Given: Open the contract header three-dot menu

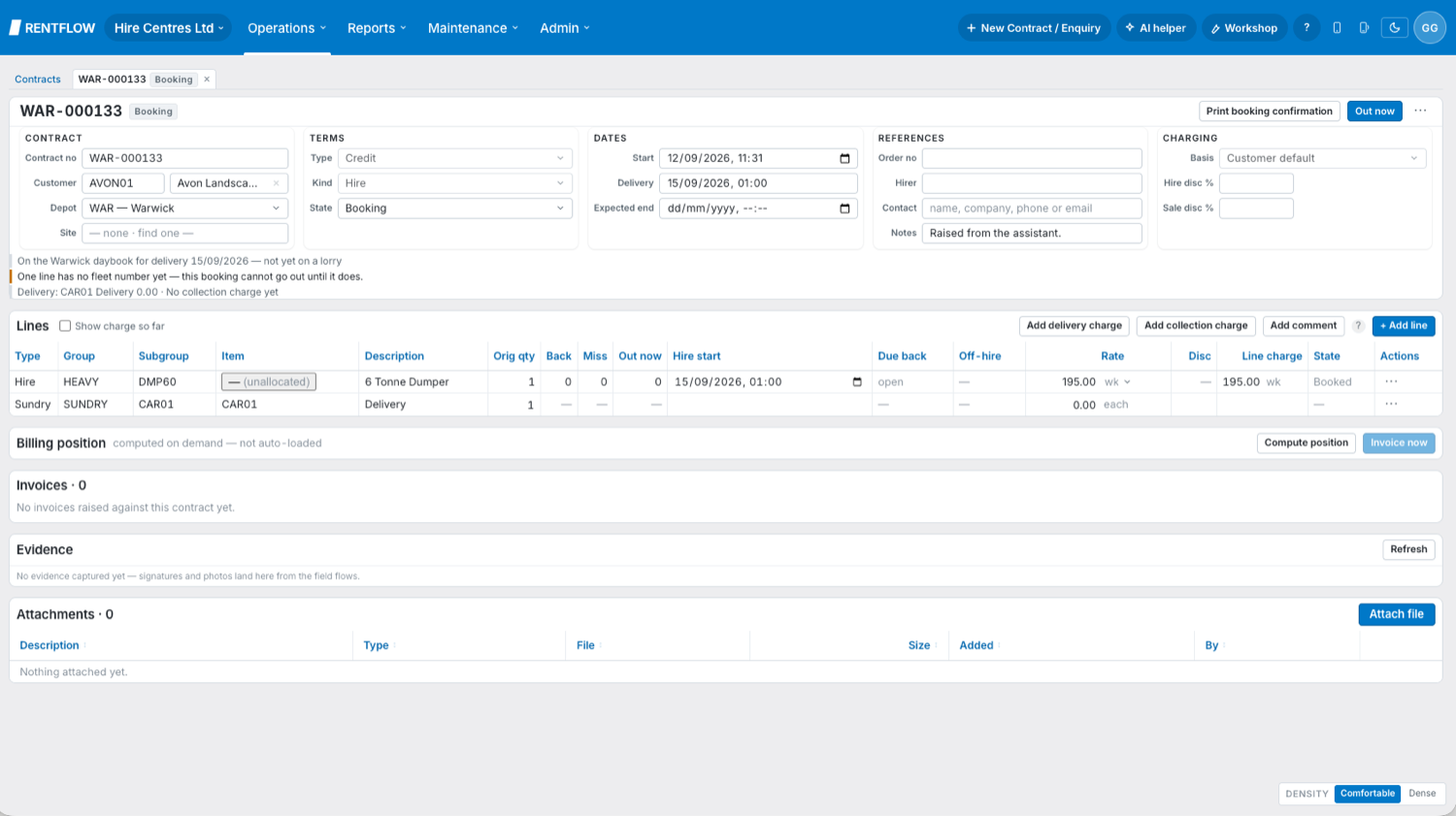Looking at the screenshot, I should [1420, 111].
